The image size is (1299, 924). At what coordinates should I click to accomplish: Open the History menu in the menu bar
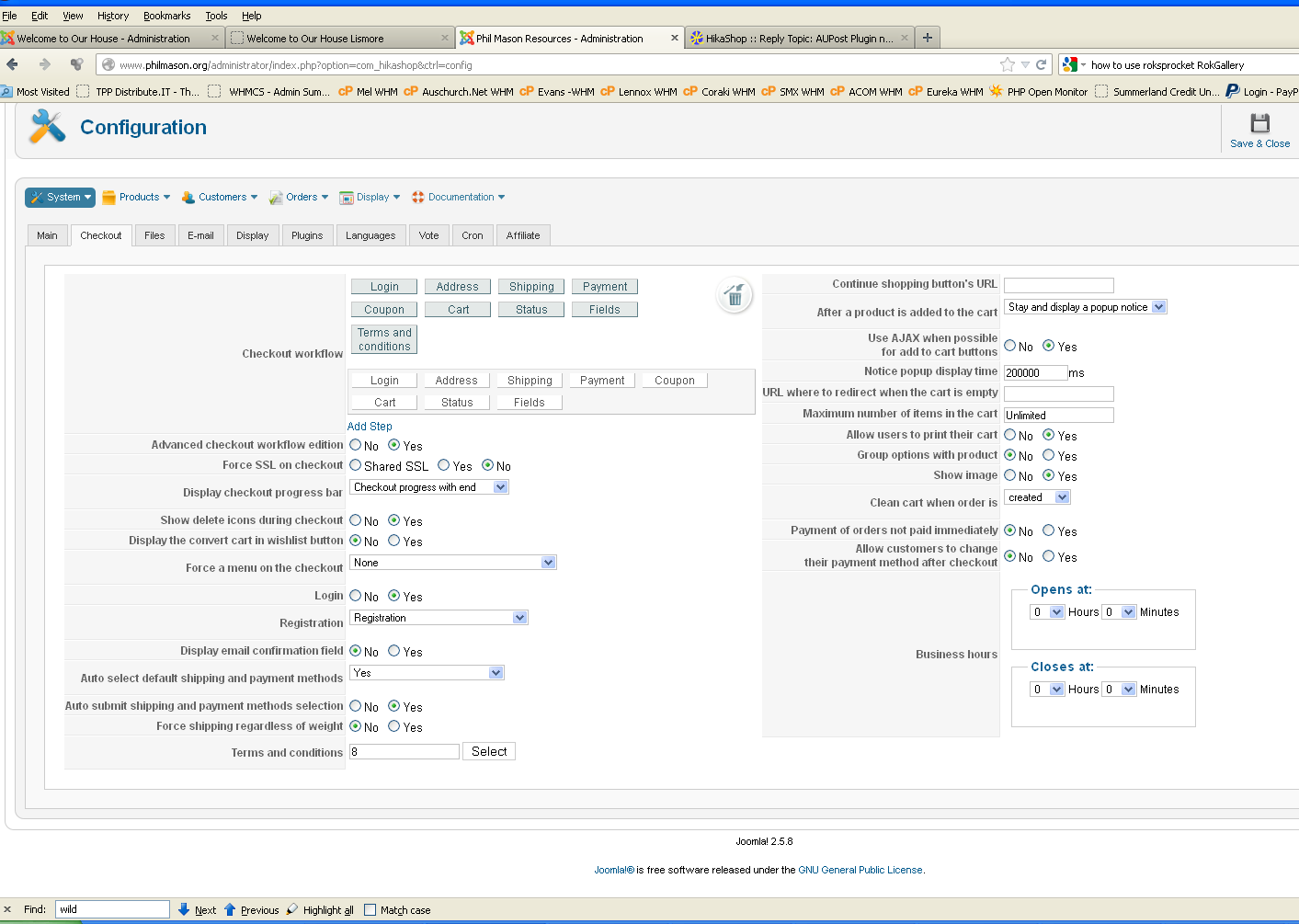pyautogui.click(x=113, y=16)
